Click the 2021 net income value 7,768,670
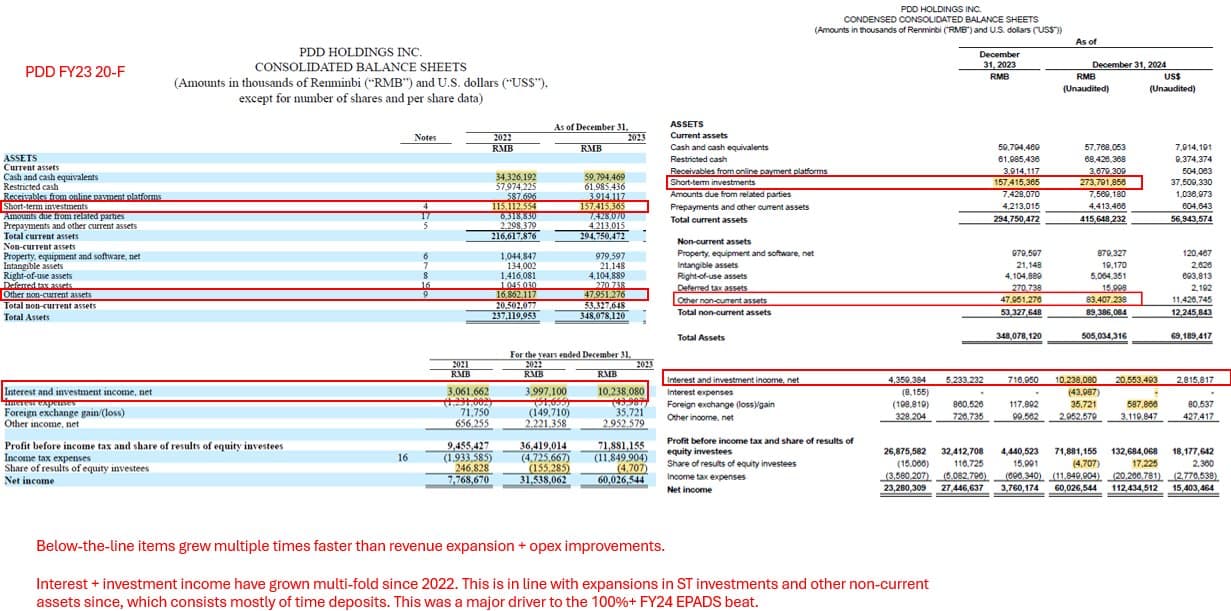This screenshot has height=611, width=1231. coord(468,479)
